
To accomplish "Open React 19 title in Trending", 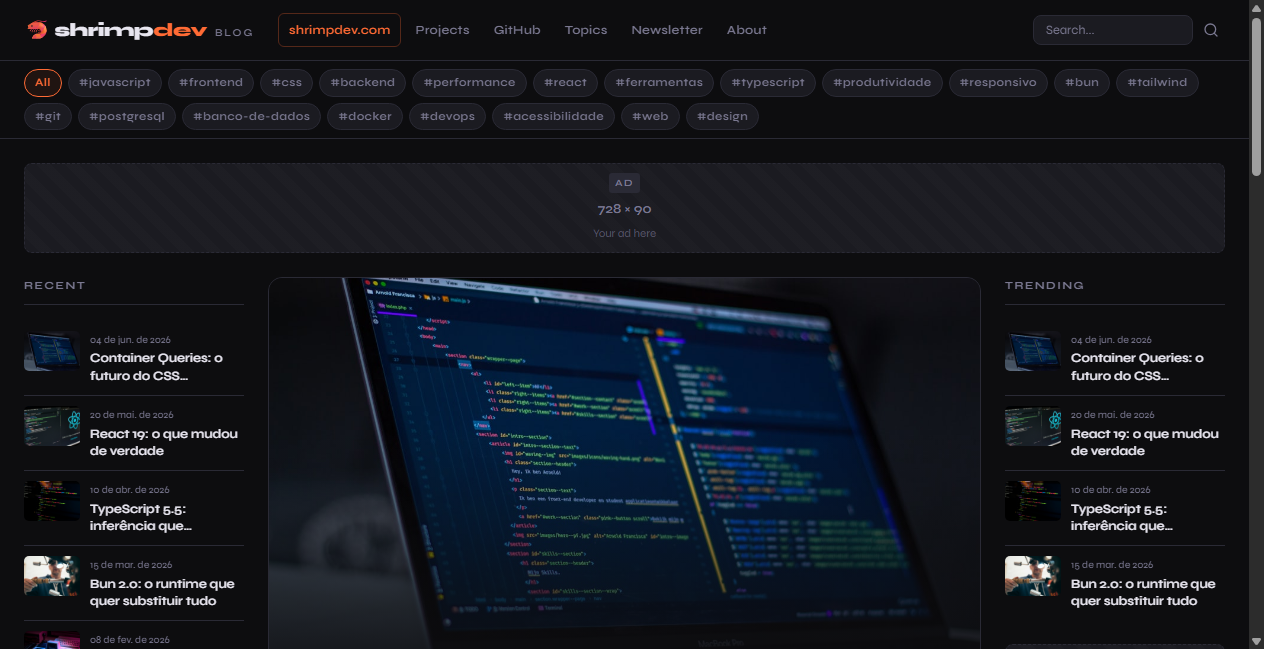I will [1145, 442].
